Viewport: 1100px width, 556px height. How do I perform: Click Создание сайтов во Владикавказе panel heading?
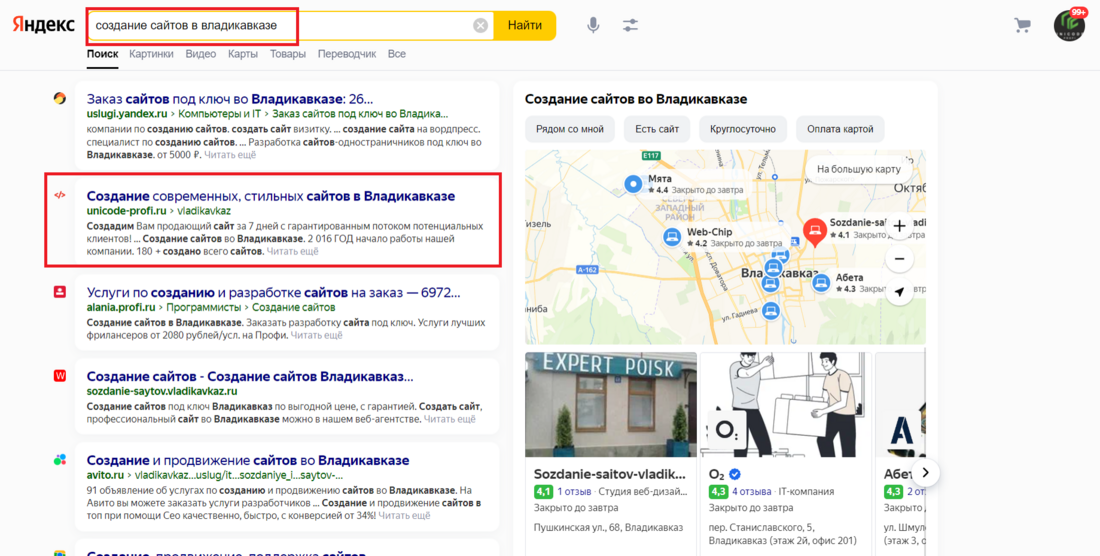636,99
